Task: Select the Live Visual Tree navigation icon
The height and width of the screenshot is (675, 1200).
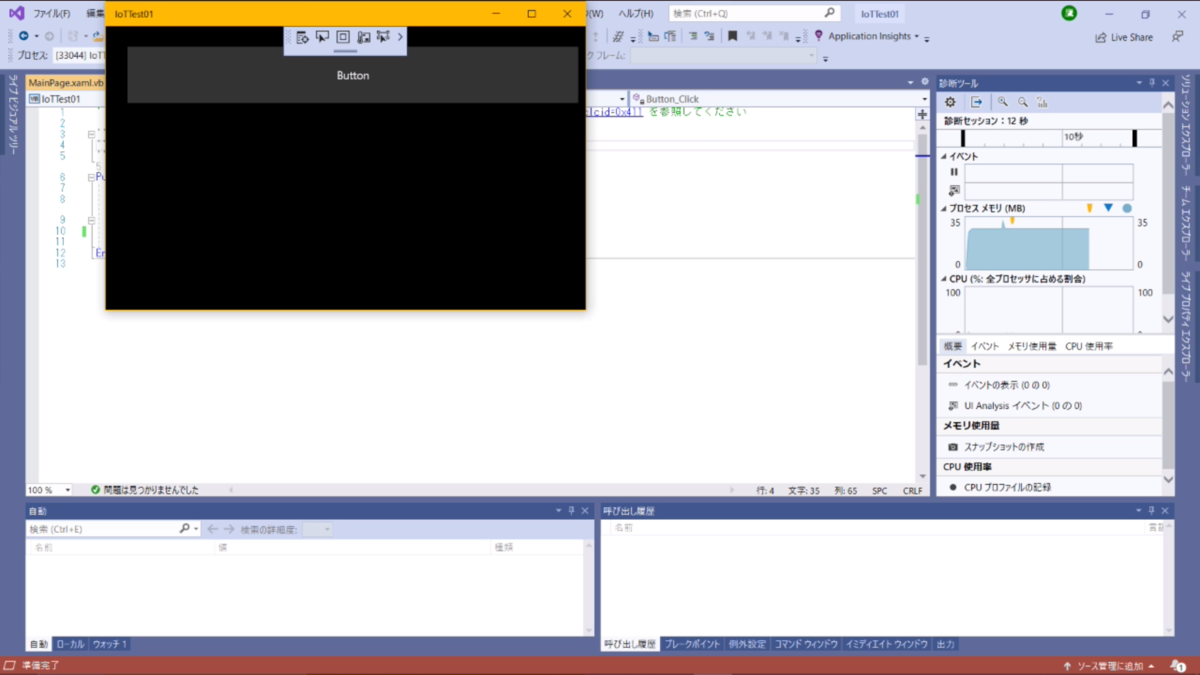Action: (x=302, y=37)
